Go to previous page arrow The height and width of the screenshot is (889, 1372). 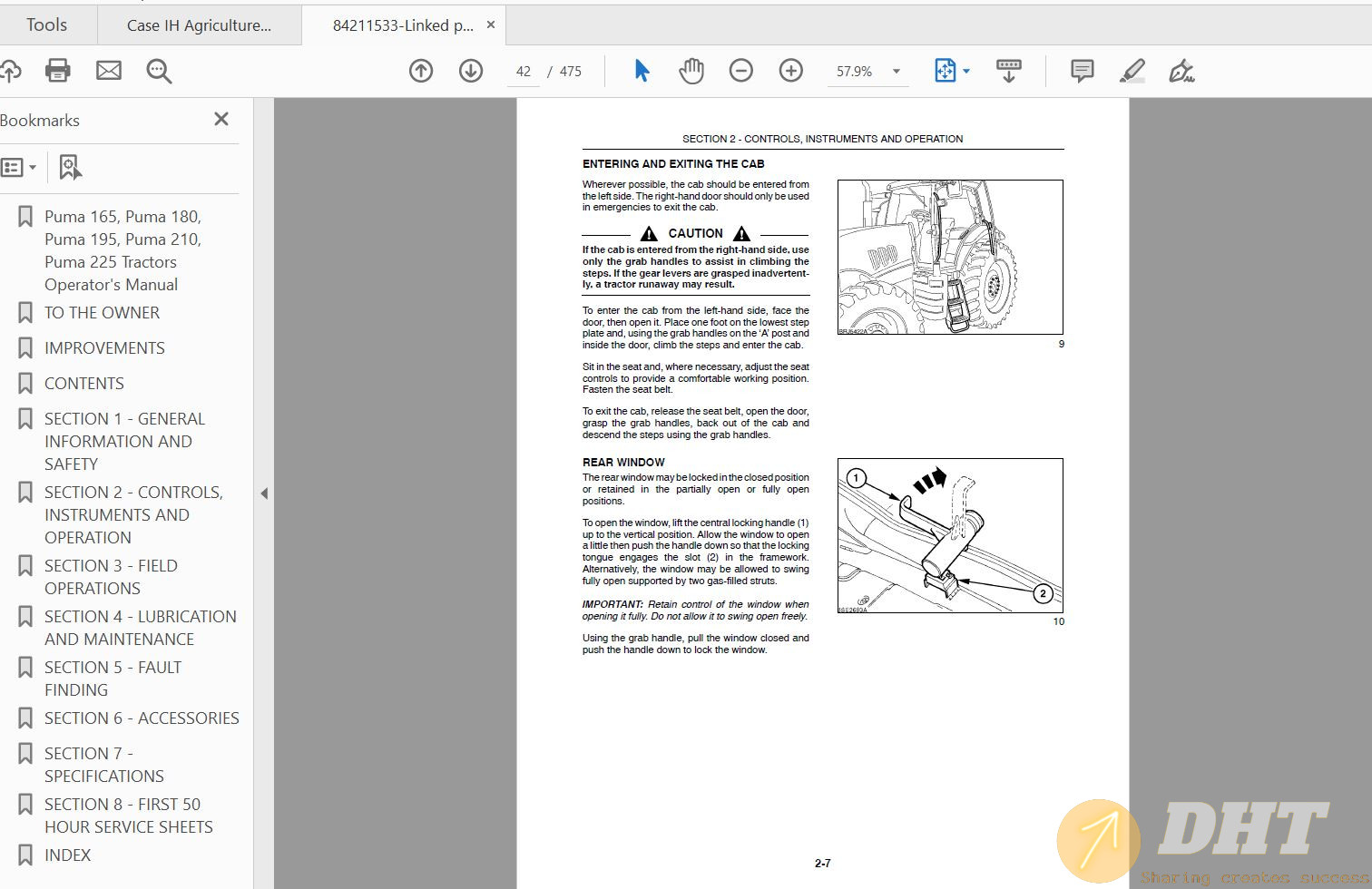(421, 71)
